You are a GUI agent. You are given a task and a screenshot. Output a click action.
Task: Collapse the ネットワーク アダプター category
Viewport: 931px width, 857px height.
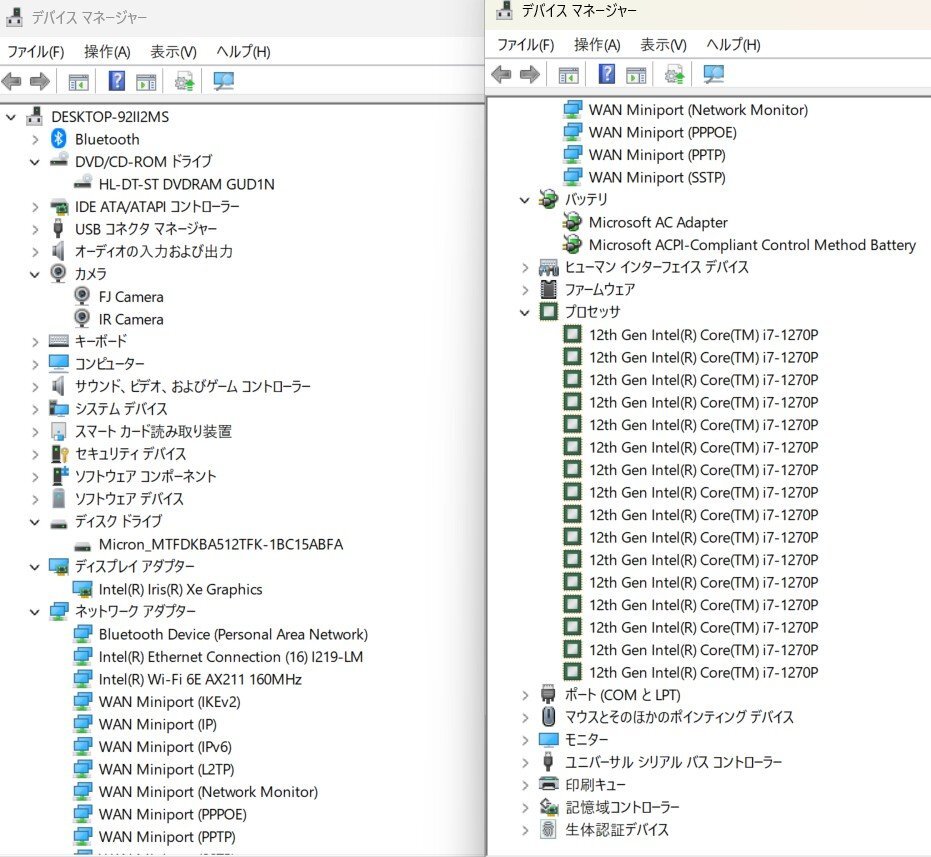35,611
